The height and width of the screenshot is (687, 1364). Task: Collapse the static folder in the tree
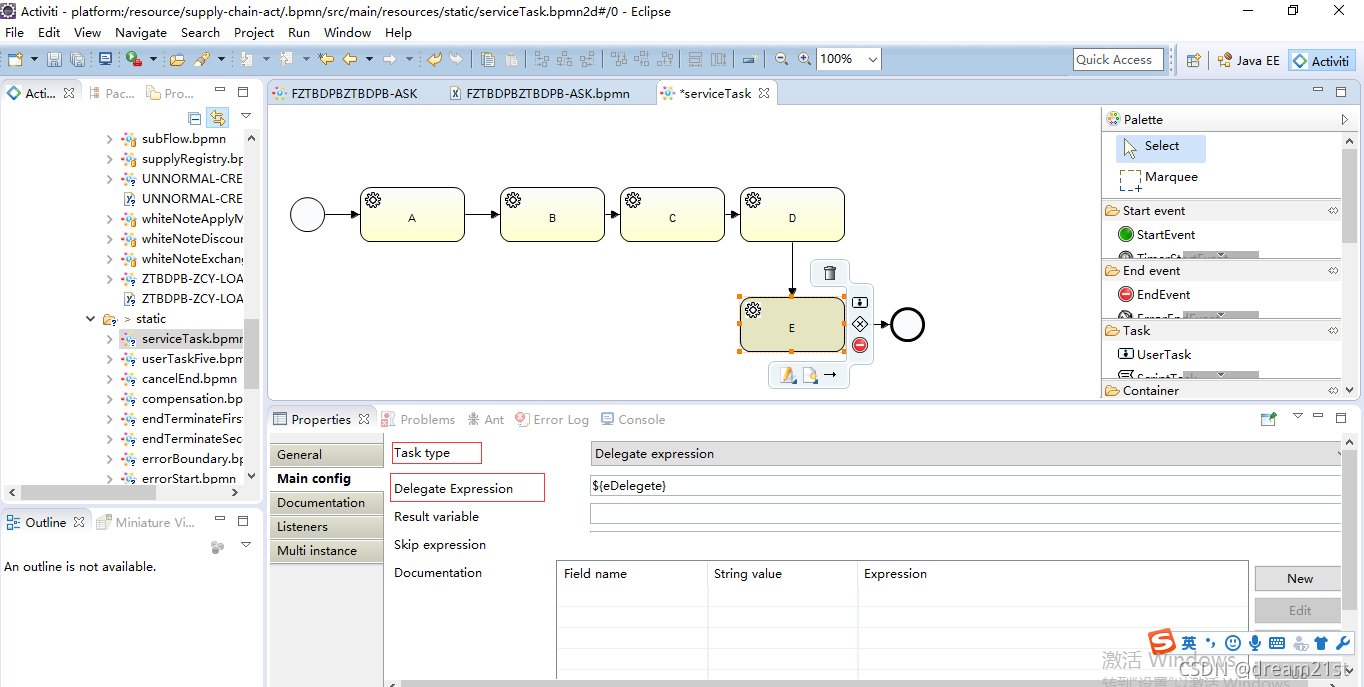[x=90, y=318]
